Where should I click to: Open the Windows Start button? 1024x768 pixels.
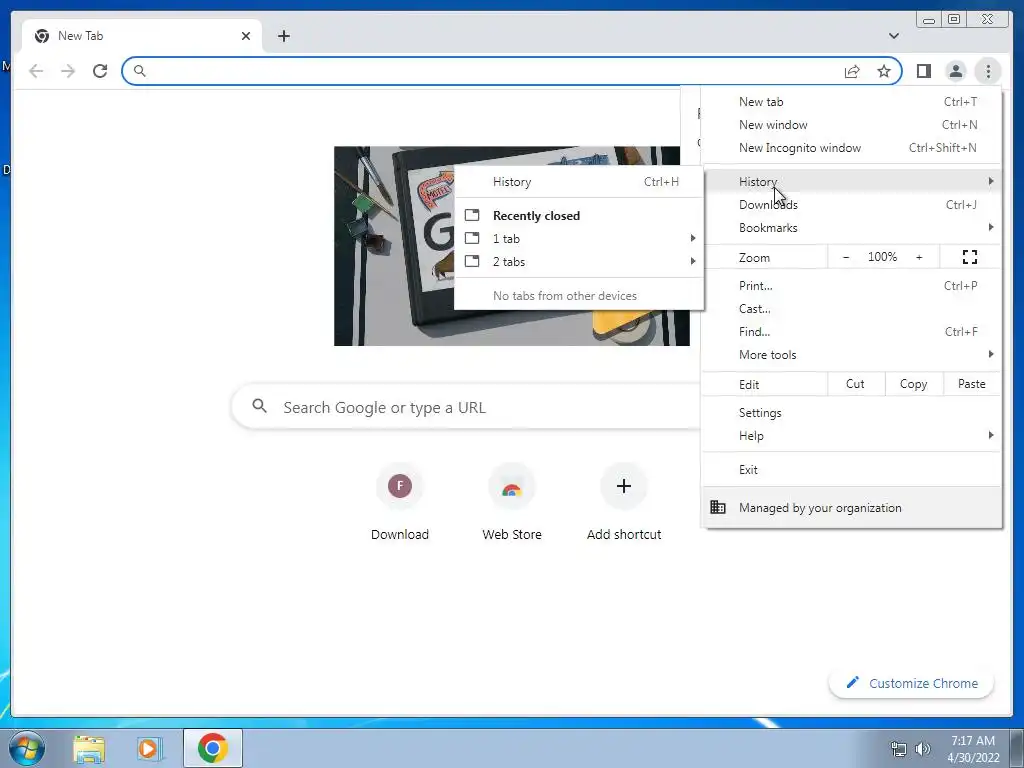(x=27, y=748)
